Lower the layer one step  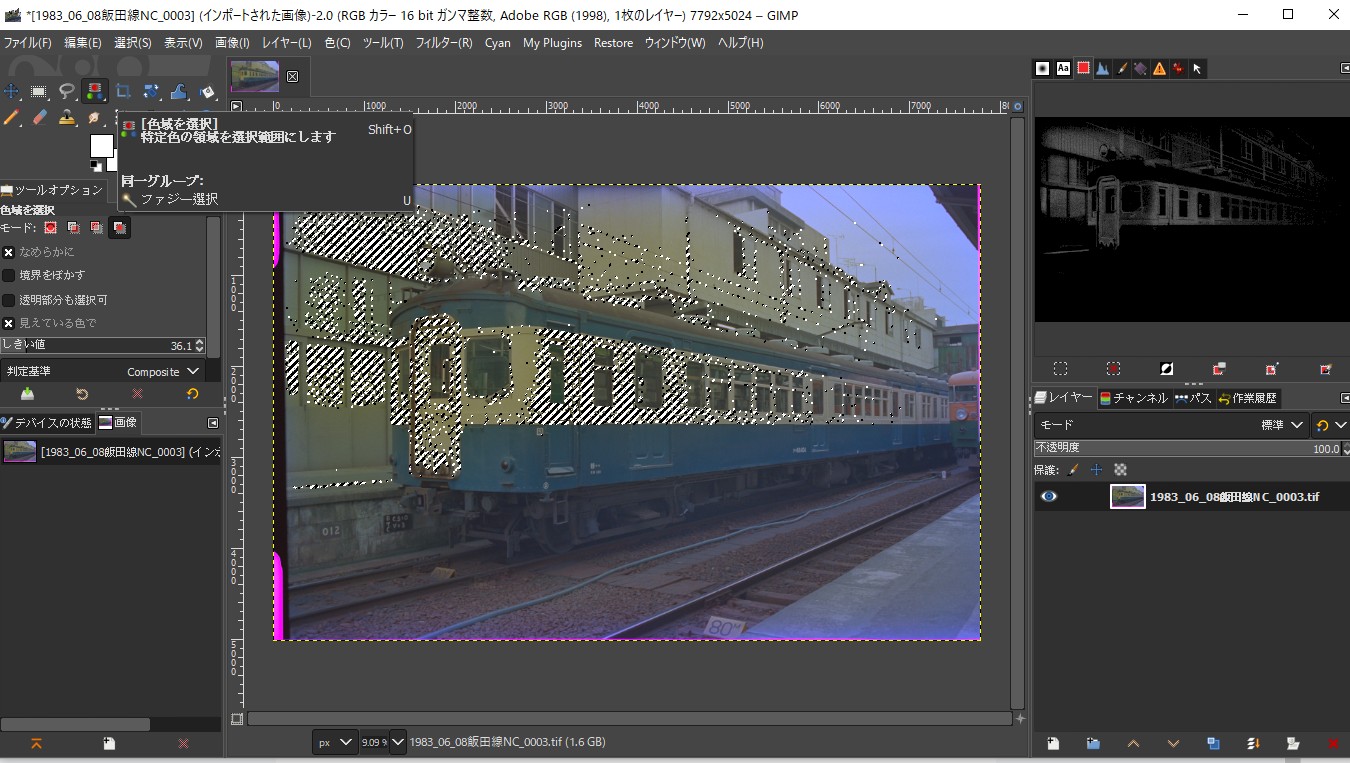click(1173, 743)
